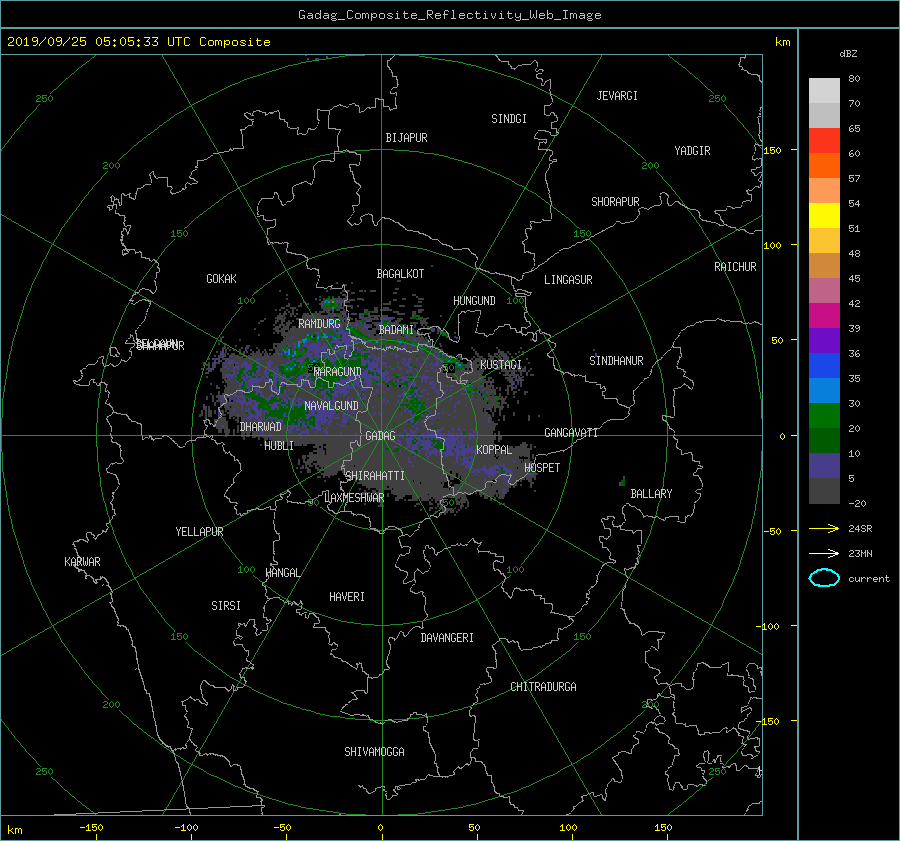This screenshot has width=900, height=841.
Task: Click the NARAGUND city label
Action: coord(338,372)
